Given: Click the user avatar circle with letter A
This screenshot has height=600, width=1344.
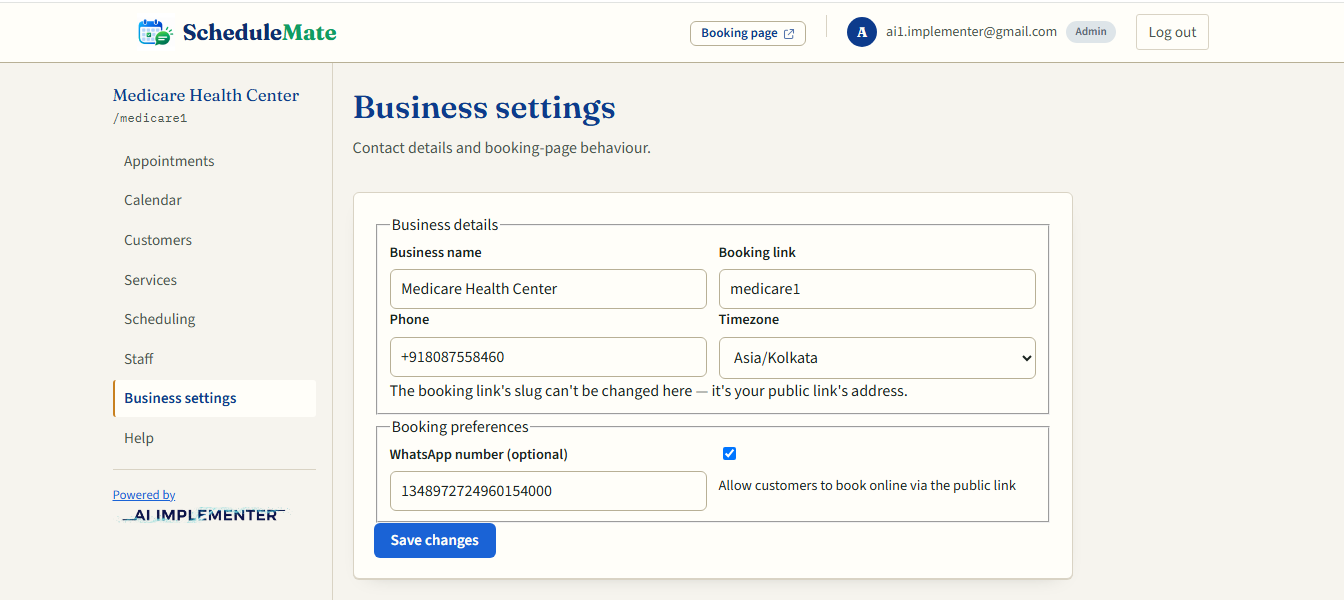Looking at the screenshot, I should (862, 32).
